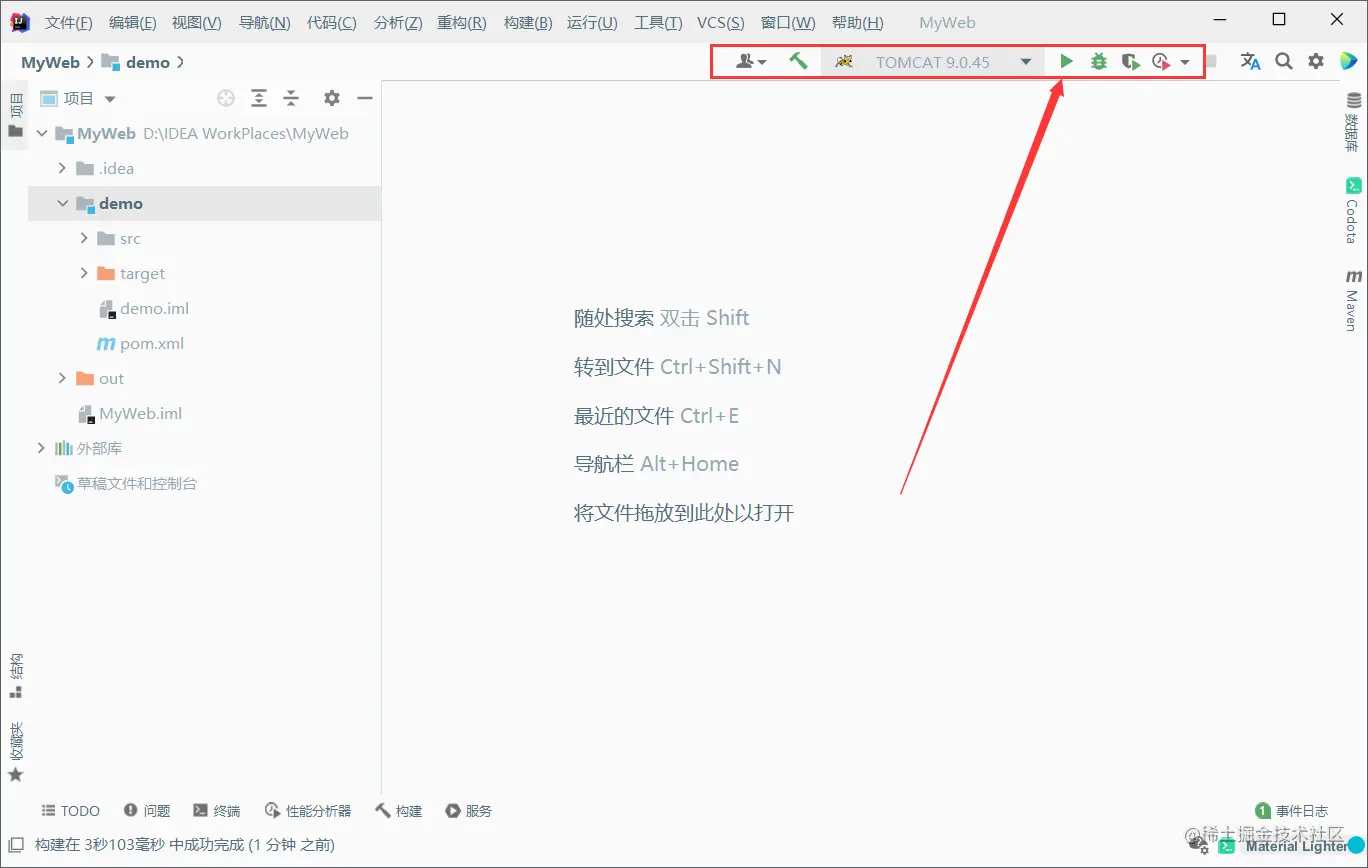
Task: Expand the src folder
Action: click(x=84, y=238)
